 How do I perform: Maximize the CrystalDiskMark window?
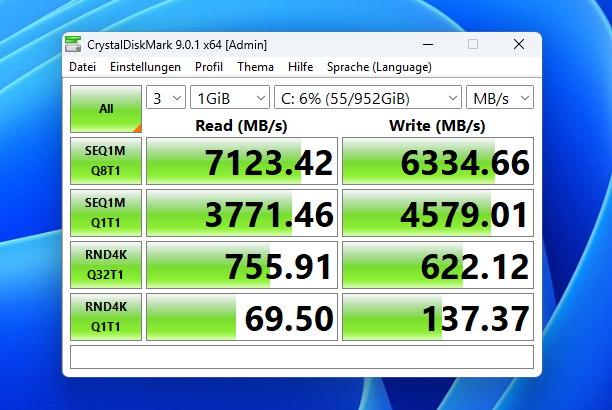coord(473,45)
